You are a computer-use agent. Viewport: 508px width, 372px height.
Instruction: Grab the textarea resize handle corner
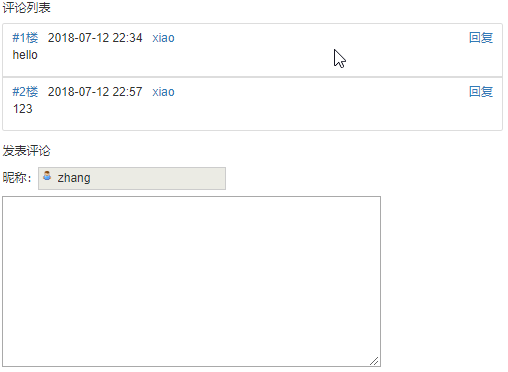click(374, 361)
